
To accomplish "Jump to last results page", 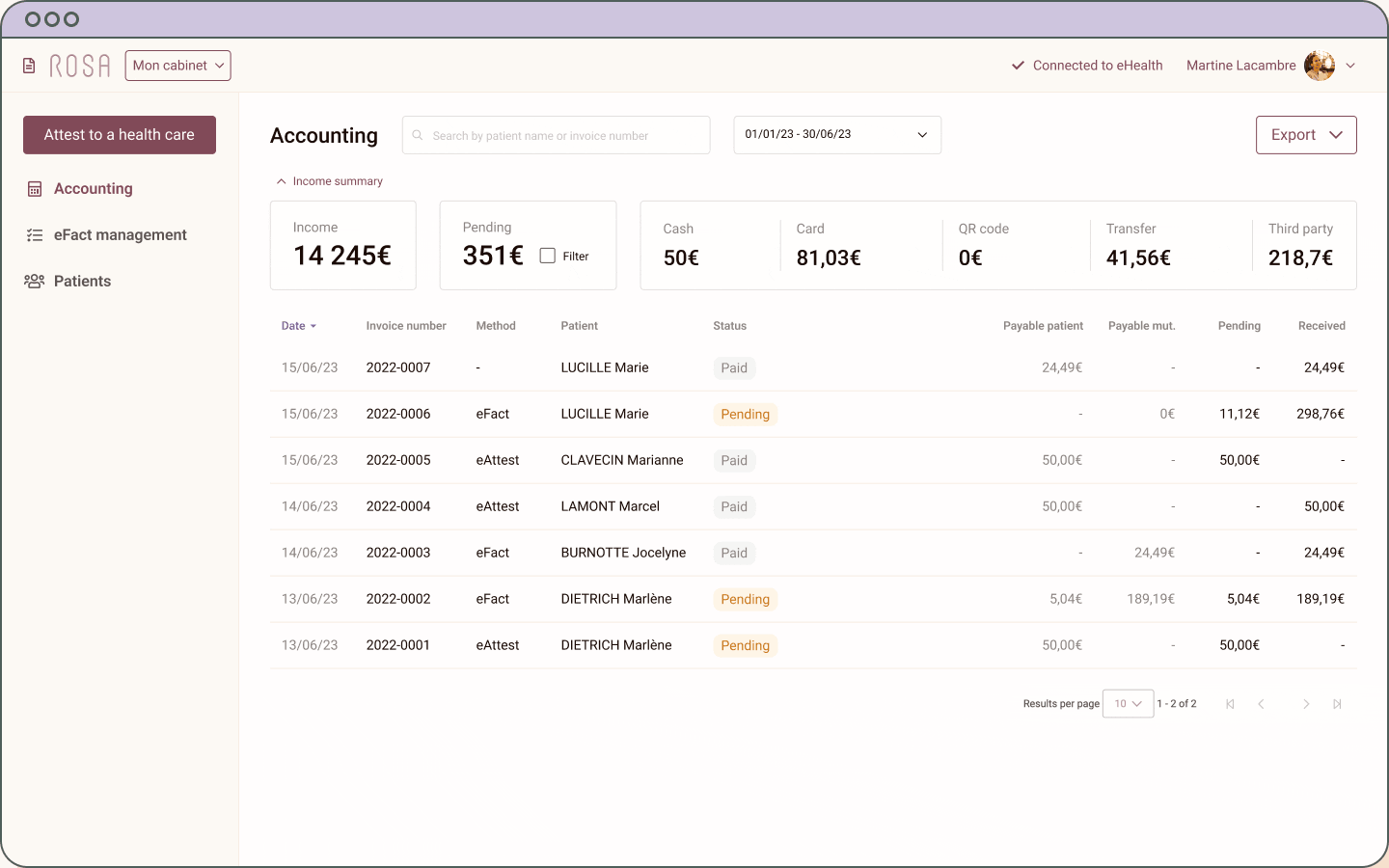I will 1337,704.
